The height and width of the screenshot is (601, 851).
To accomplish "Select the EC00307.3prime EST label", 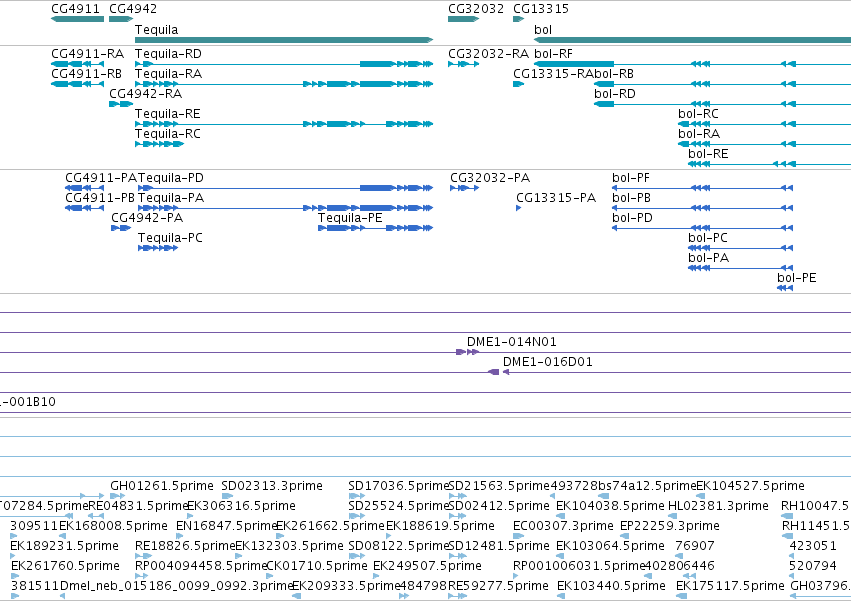I will coord(563,526).
